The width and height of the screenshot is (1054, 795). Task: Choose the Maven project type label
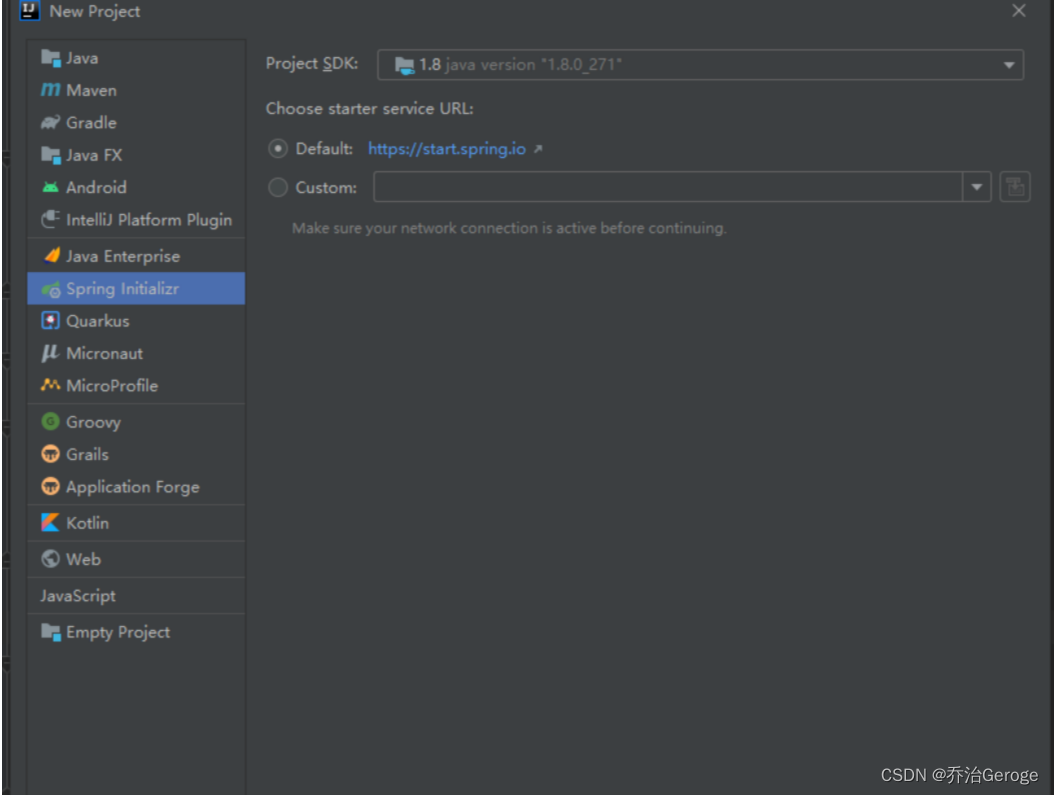91,90
